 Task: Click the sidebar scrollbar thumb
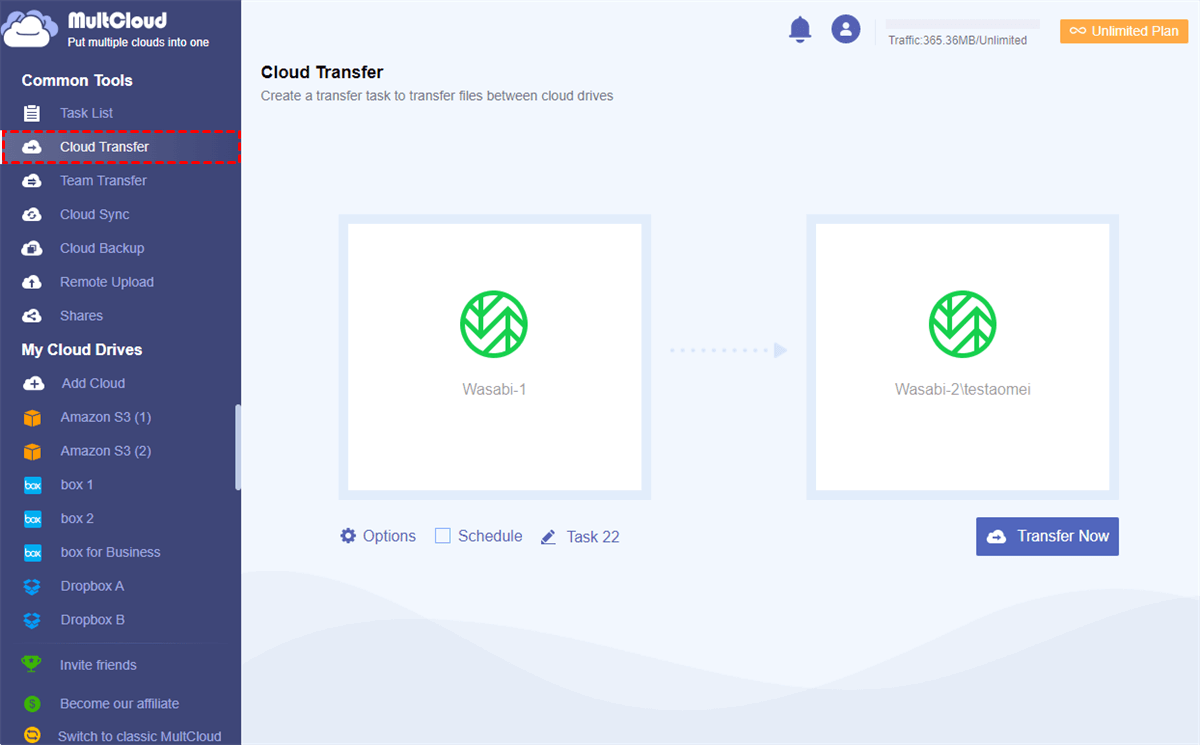point(238,447)
